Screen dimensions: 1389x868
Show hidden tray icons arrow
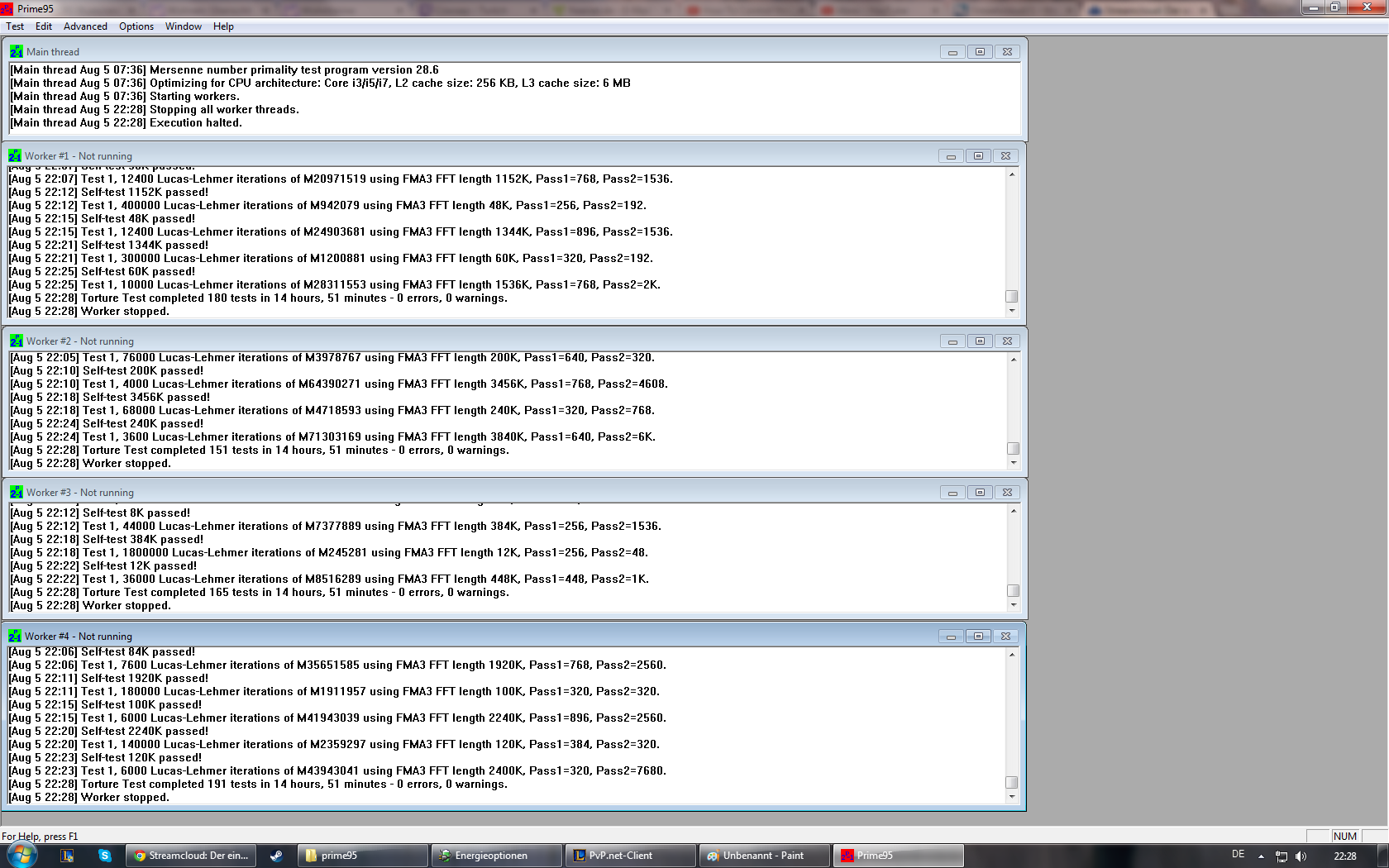coord(1261,856)
